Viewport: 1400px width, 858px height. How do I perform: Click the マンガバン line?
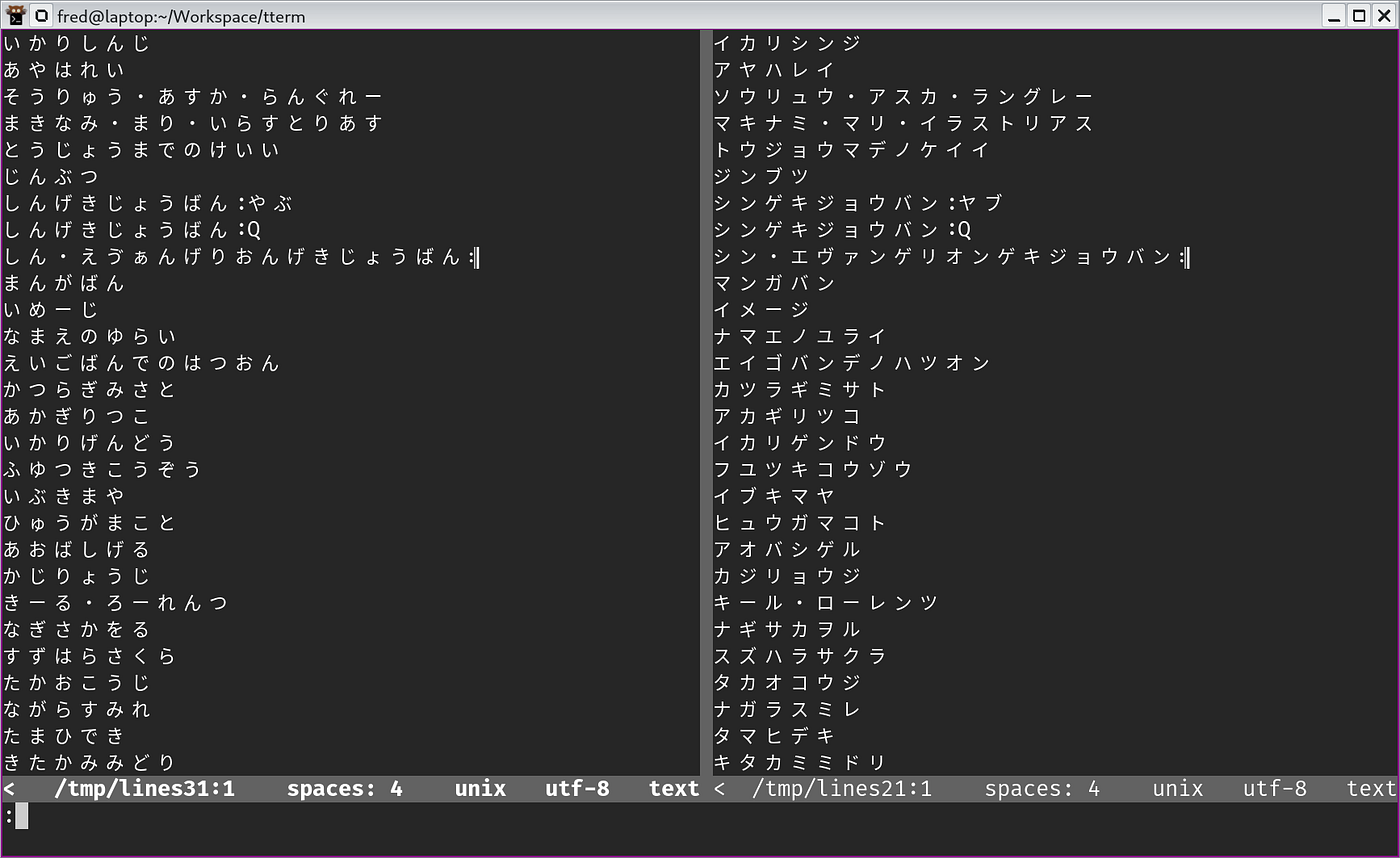[x=774, y=283]
